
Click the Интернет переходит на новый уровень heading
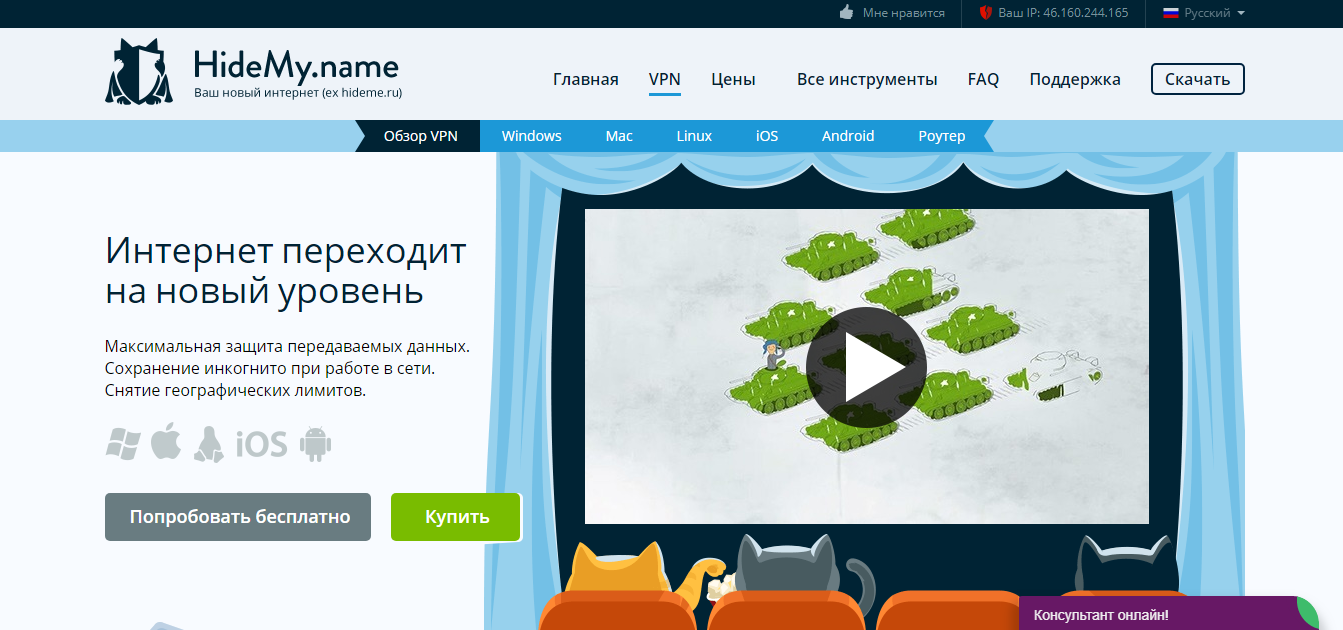(286, 271)
